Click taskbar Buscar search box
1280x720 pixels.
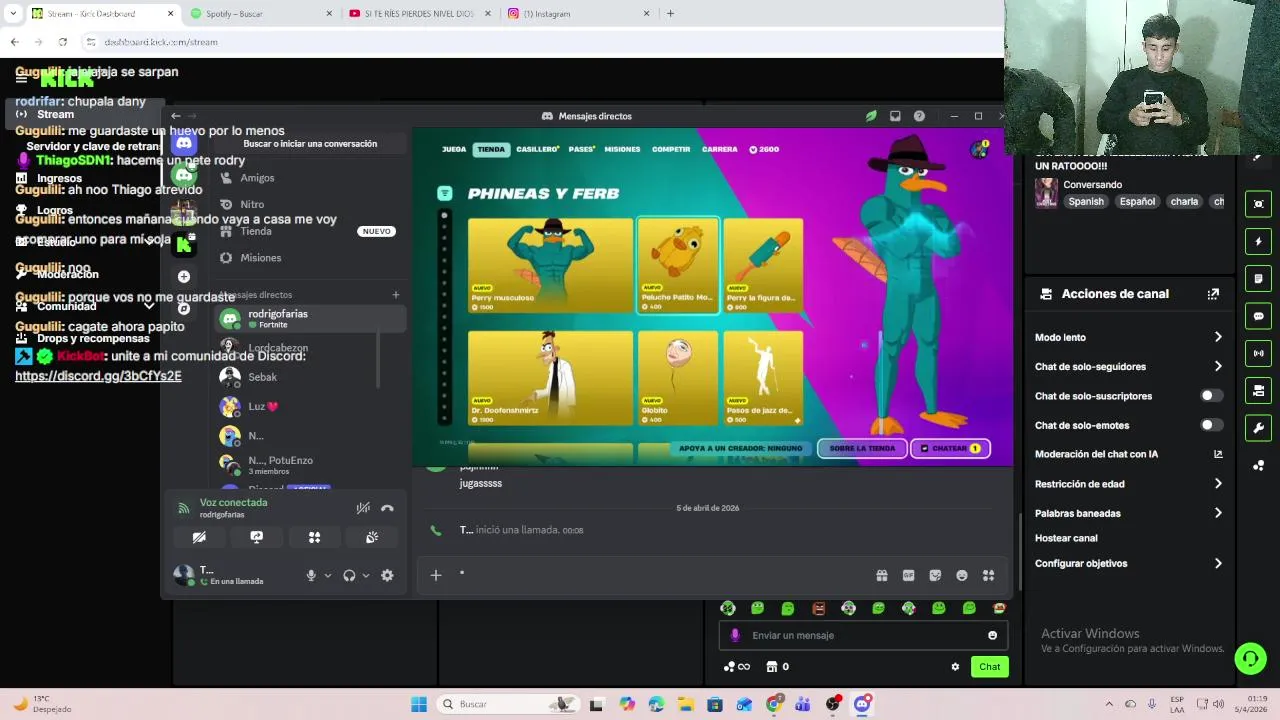tap(507, 704)
